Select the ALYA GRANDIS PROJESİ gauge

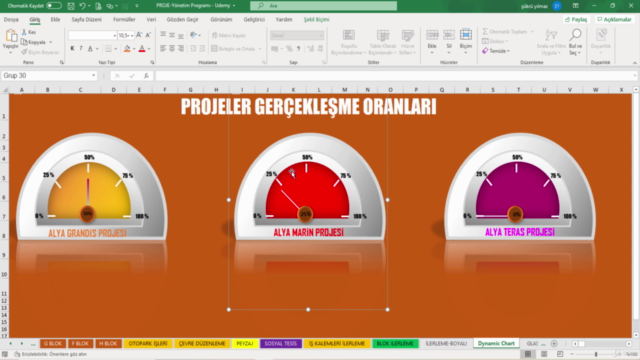[91, 187]
